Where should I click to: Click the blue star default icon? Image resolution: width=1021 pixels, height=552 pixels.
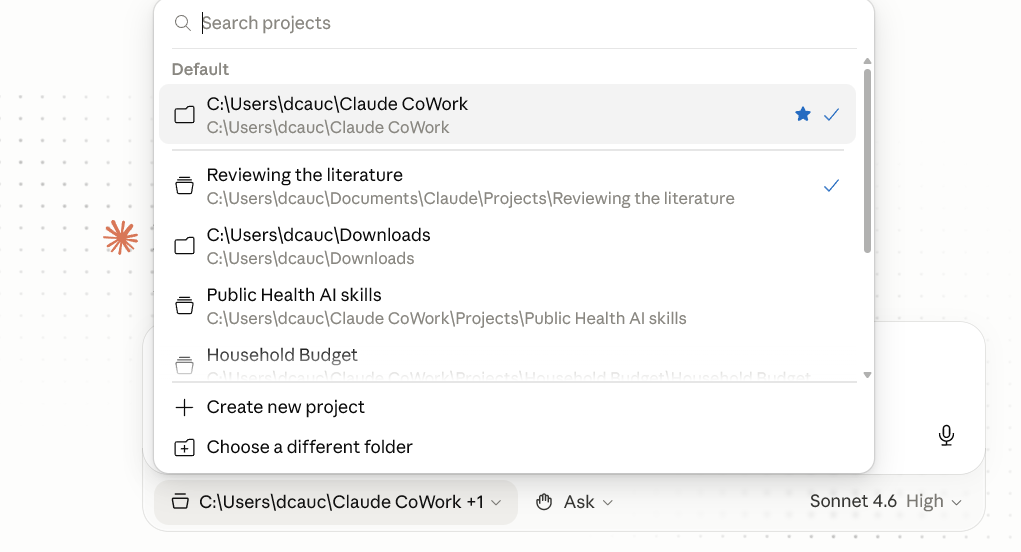point(803,115)
